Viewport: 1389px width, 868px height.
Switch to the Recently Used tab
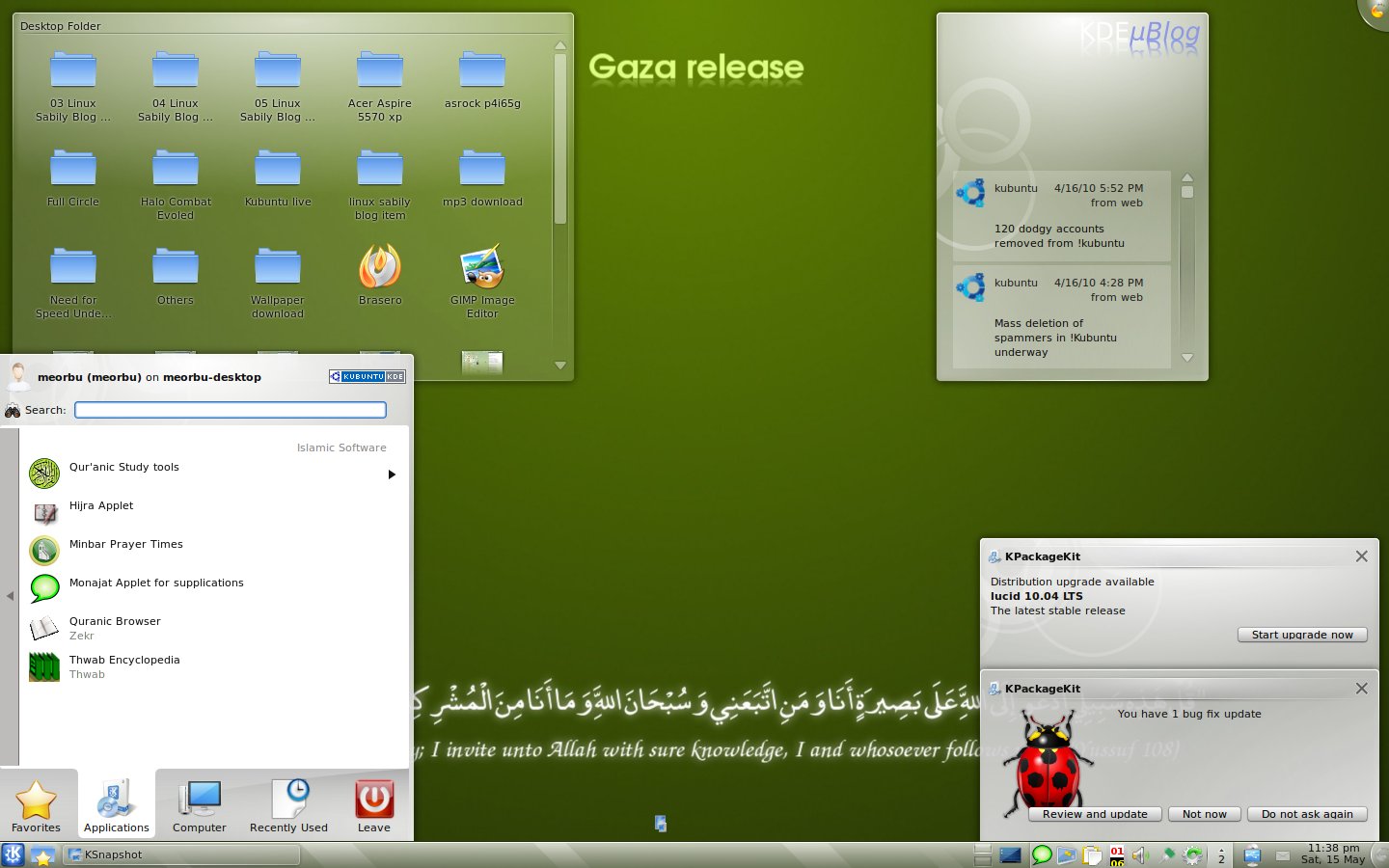coord(287,804)
